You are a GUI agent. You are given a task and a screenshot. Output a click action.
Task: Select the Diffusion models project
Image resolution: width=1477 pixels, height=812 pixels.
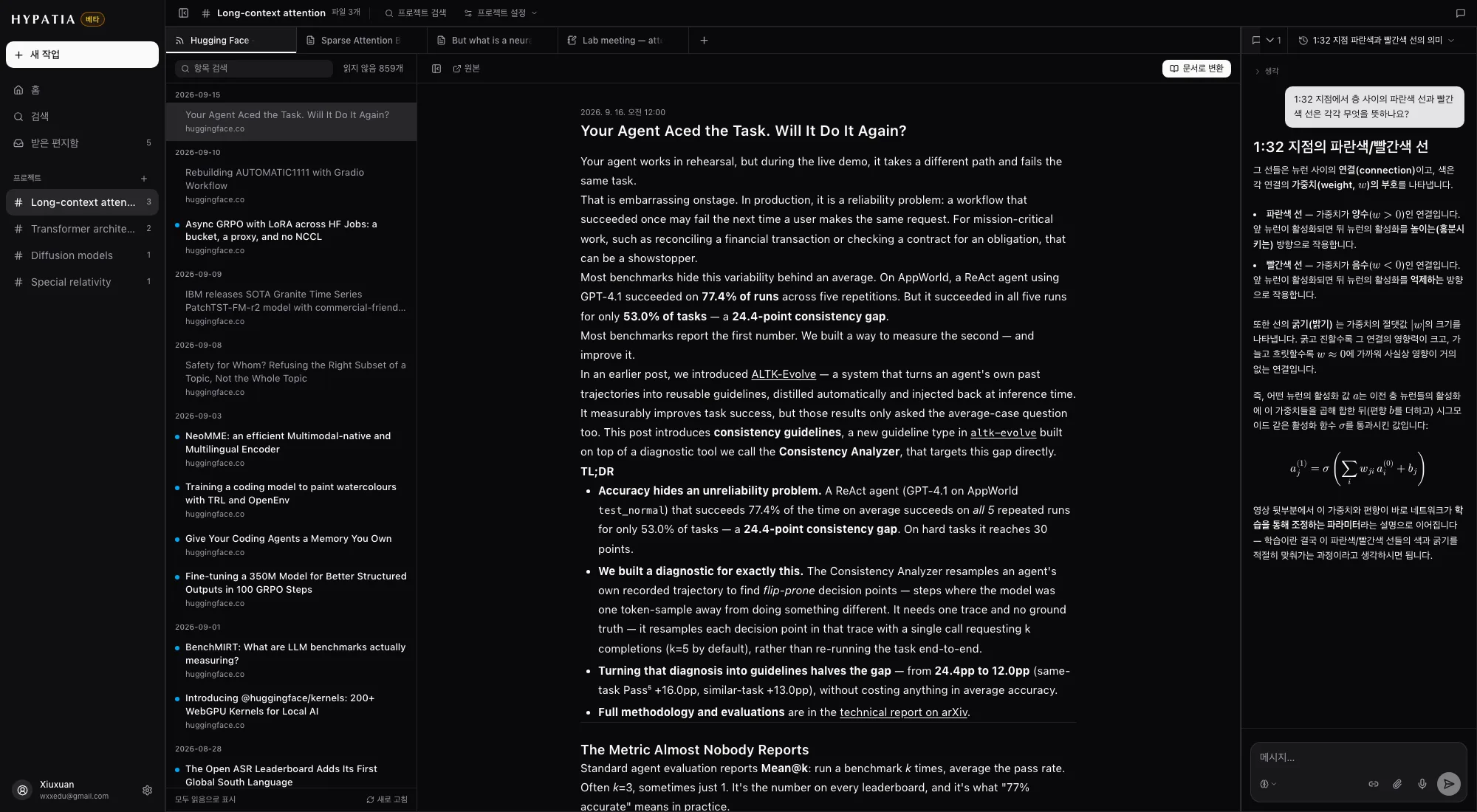pos(82,255)
